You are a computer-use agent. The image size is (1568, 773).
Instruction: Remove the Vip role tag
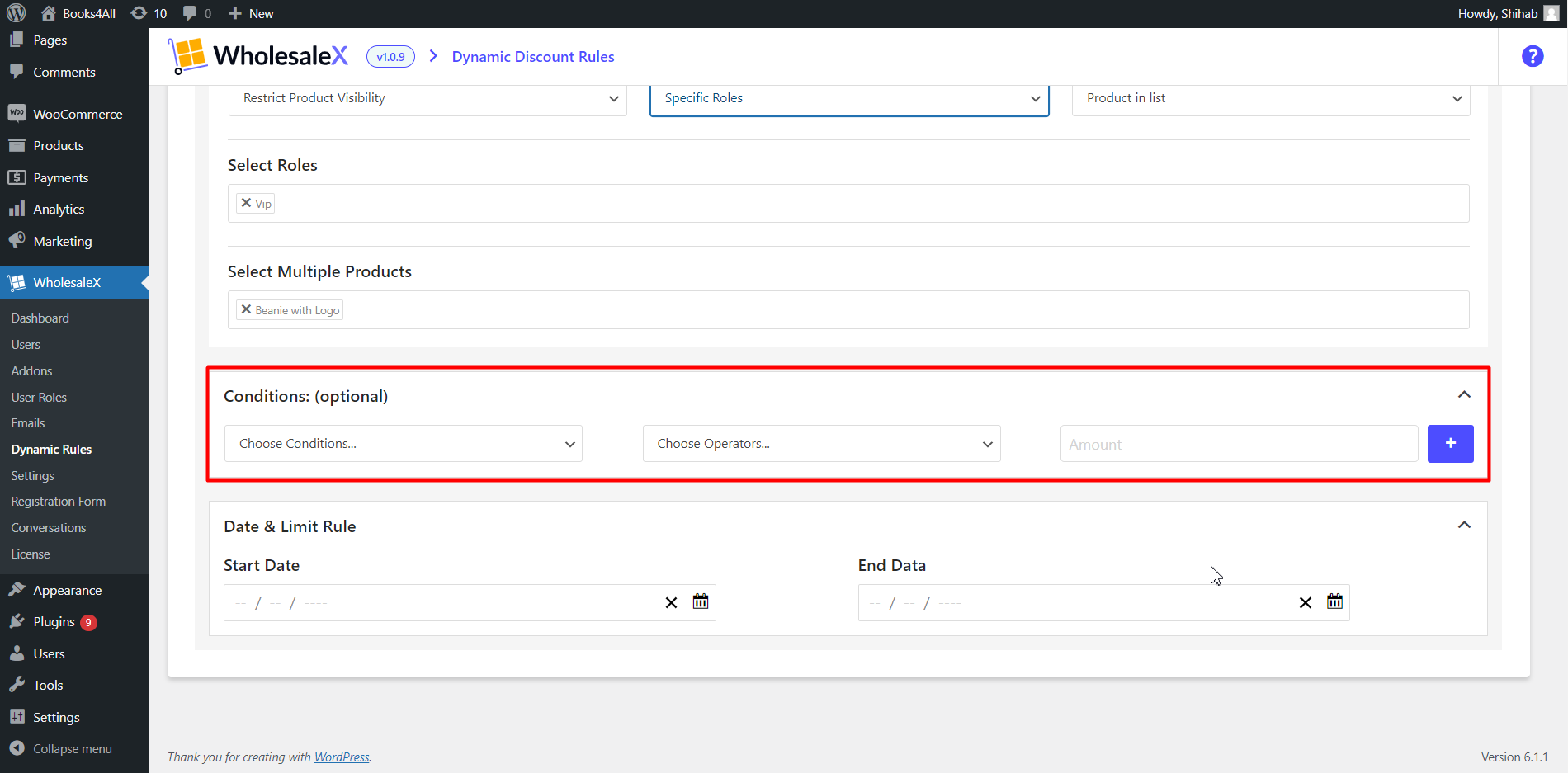(246, 203)
